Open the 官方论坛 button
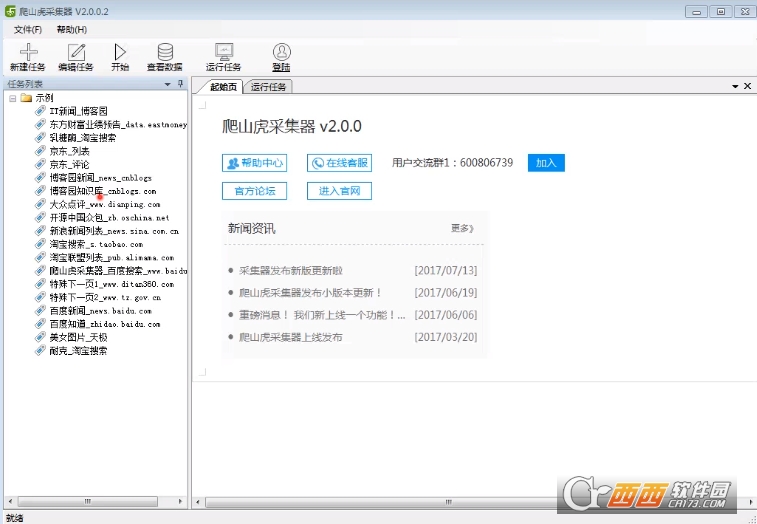Screen dimensions: 757x524 point(254,191)
